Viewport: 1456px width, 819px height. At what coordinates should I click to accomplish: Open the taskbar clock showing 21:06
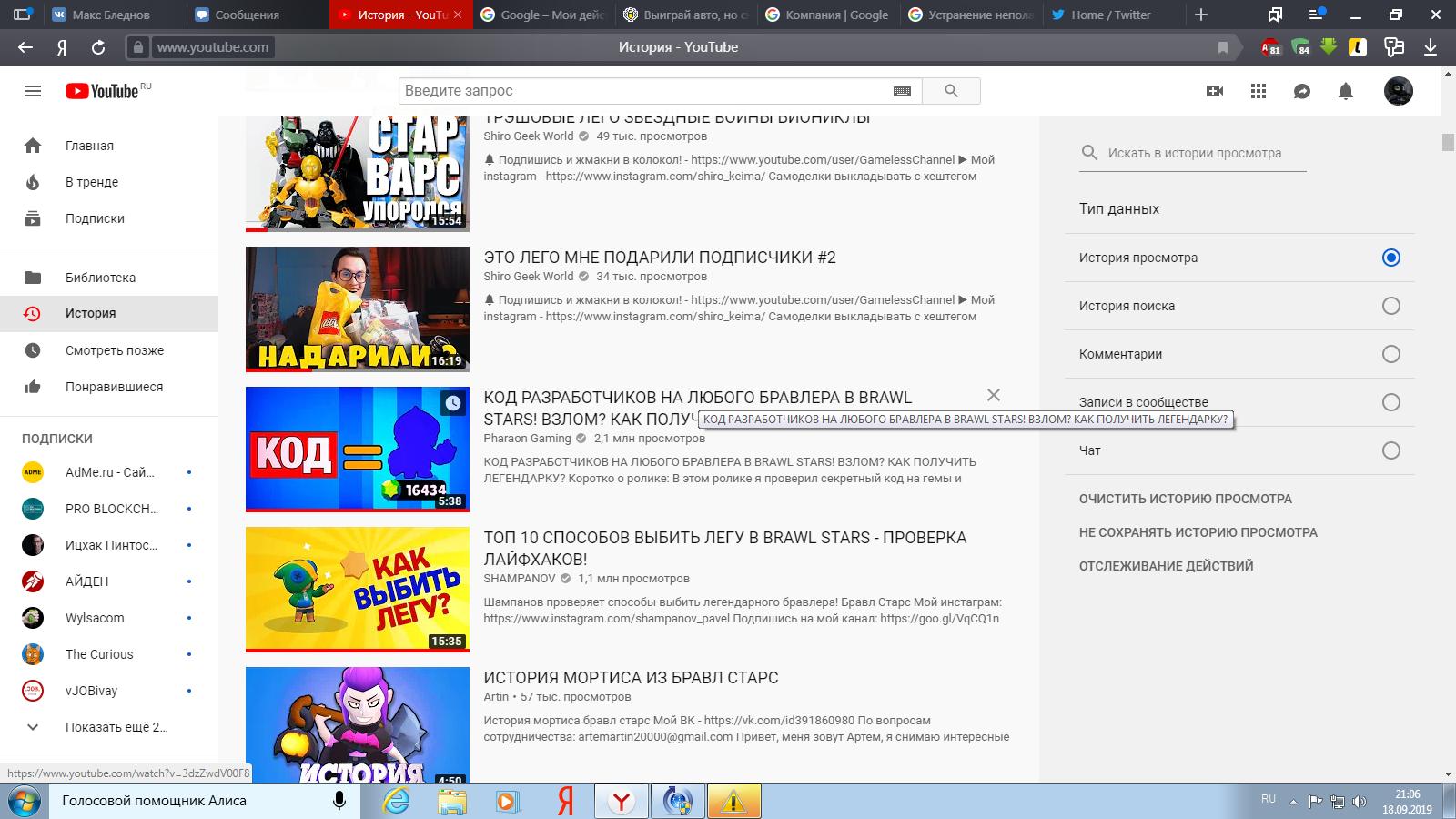1407,801
